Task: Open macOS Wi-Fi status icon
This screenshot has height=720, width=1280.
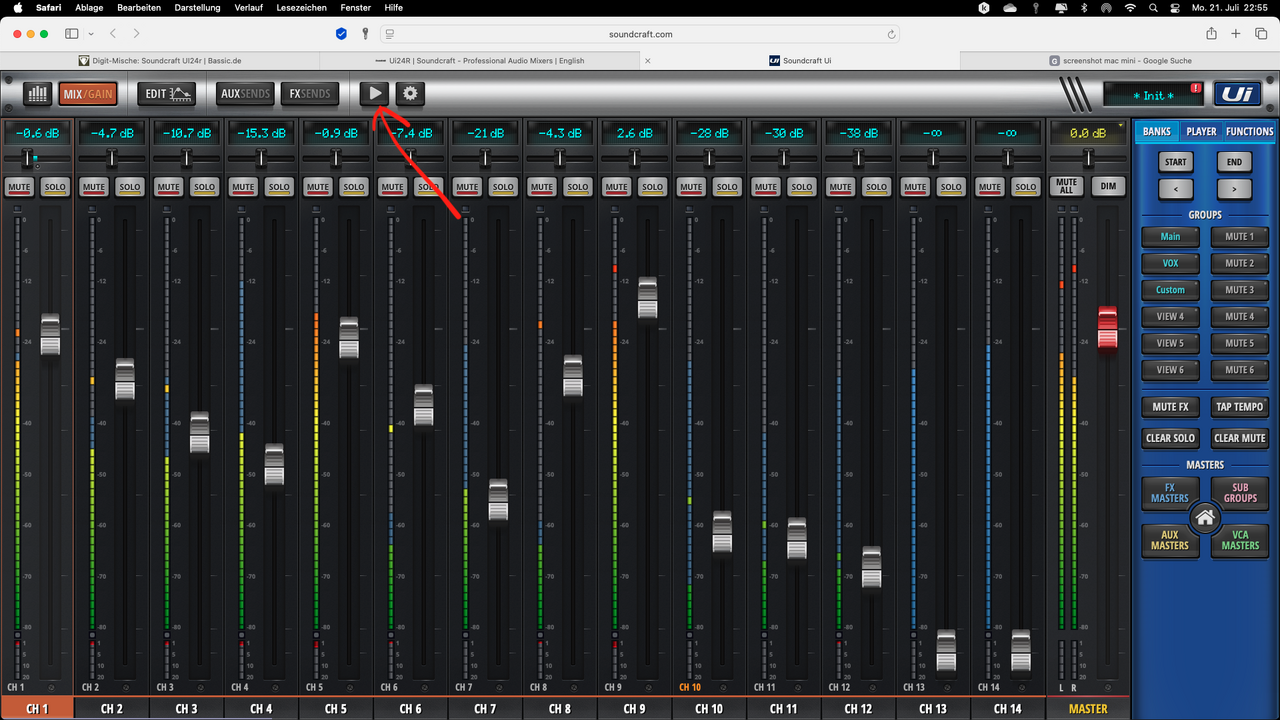Action: pyautogui.click(x=1130, y=7)
